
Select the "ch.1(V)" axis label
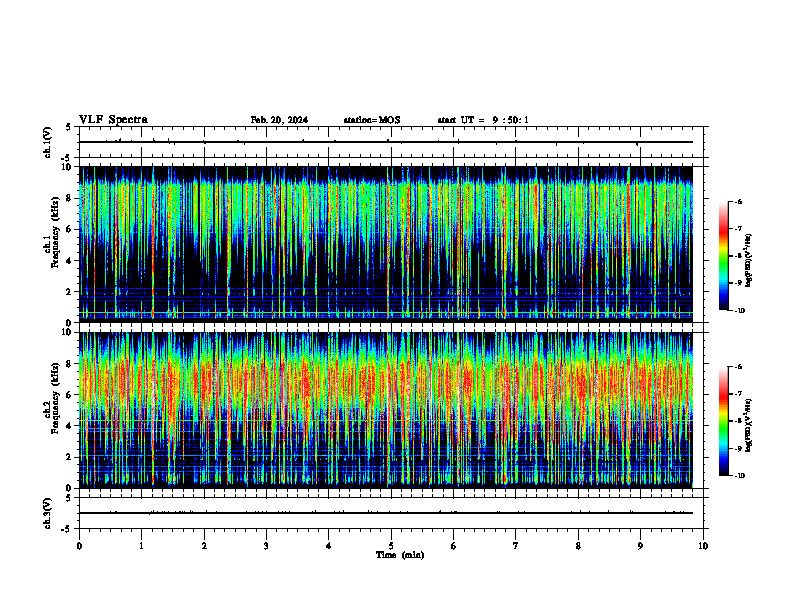48,142
